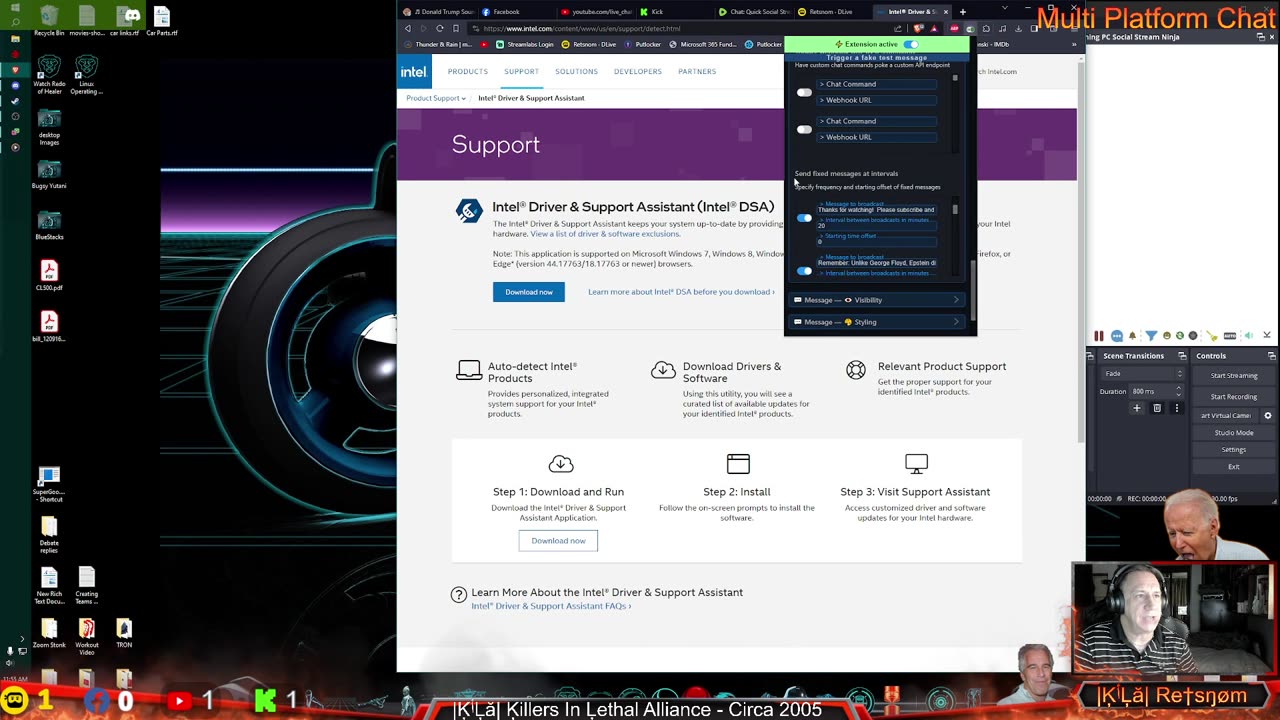Click the bookmark icon beside the address bar

[x=456, y=28]
